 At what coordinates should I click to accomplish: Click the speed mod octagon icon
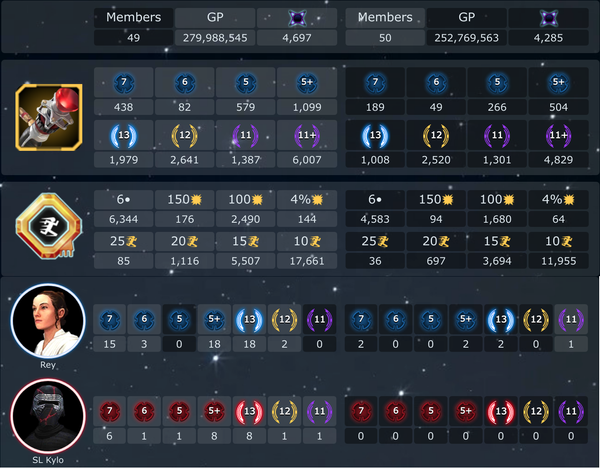click(49, 226)
